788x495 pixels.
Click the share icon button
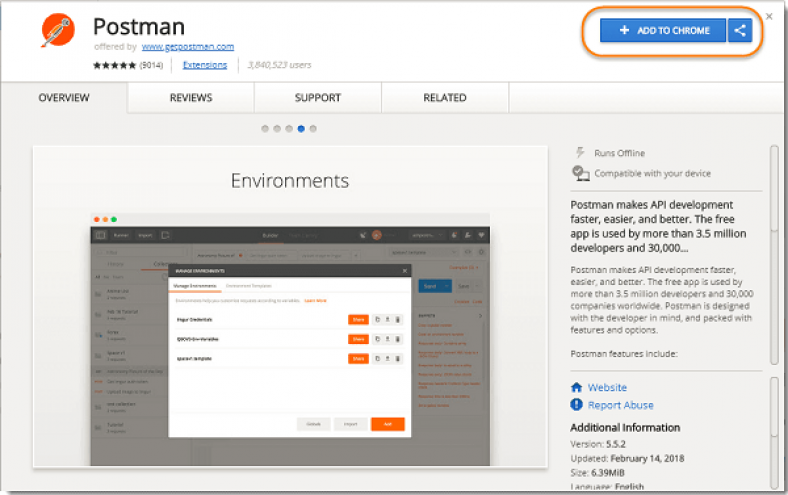point(740,30)
